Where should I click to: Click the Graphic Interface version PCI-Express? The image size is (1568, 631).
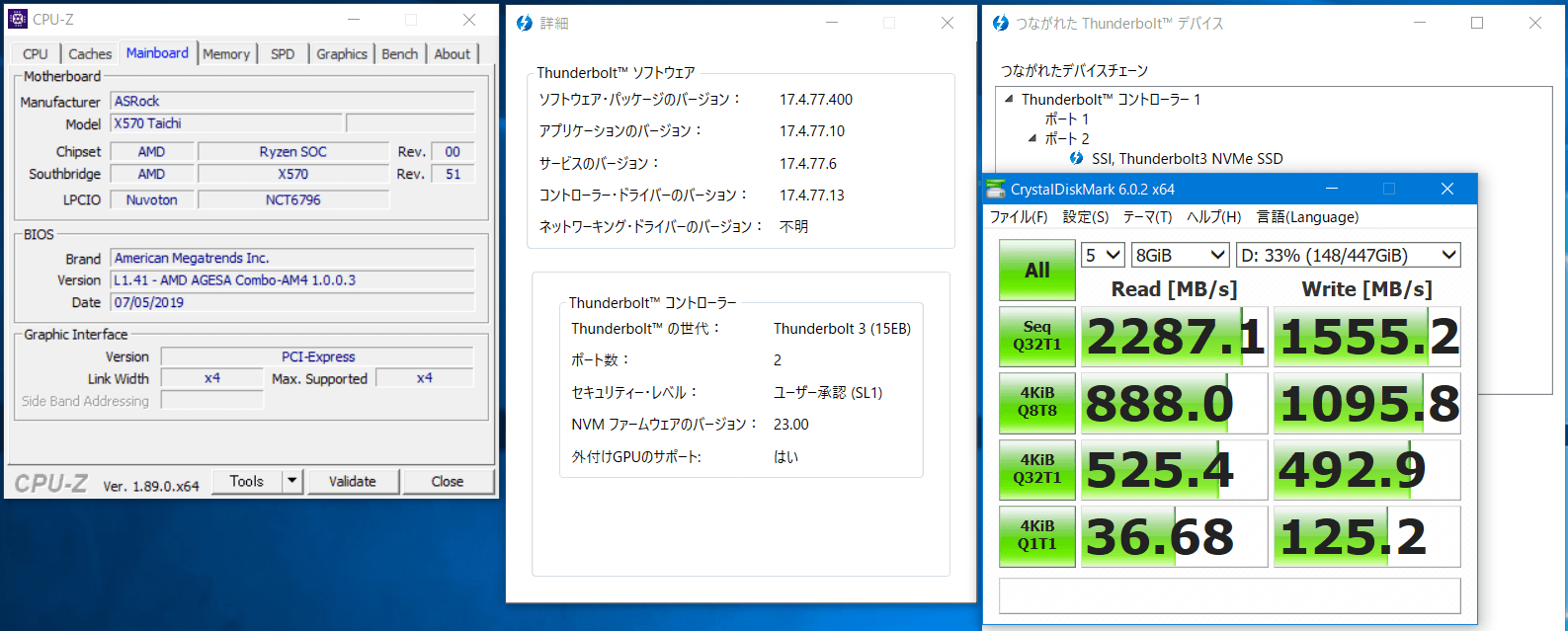click(x=317, y=356)
